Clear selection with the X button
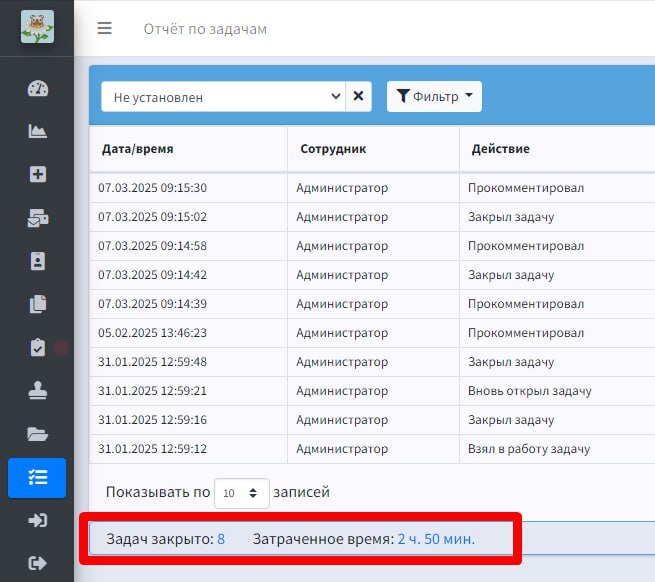The image size is (655, 582). click(x=358, y=97)
